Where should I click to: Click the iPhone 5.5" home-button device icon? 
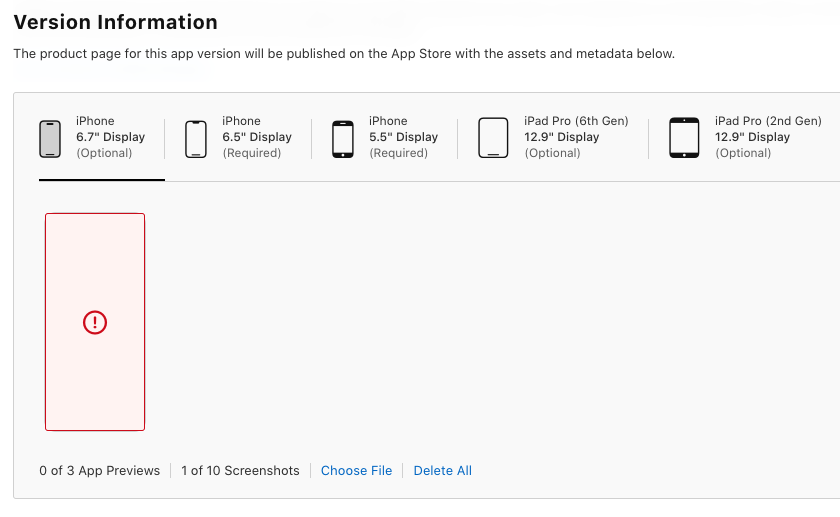[343, 138]
